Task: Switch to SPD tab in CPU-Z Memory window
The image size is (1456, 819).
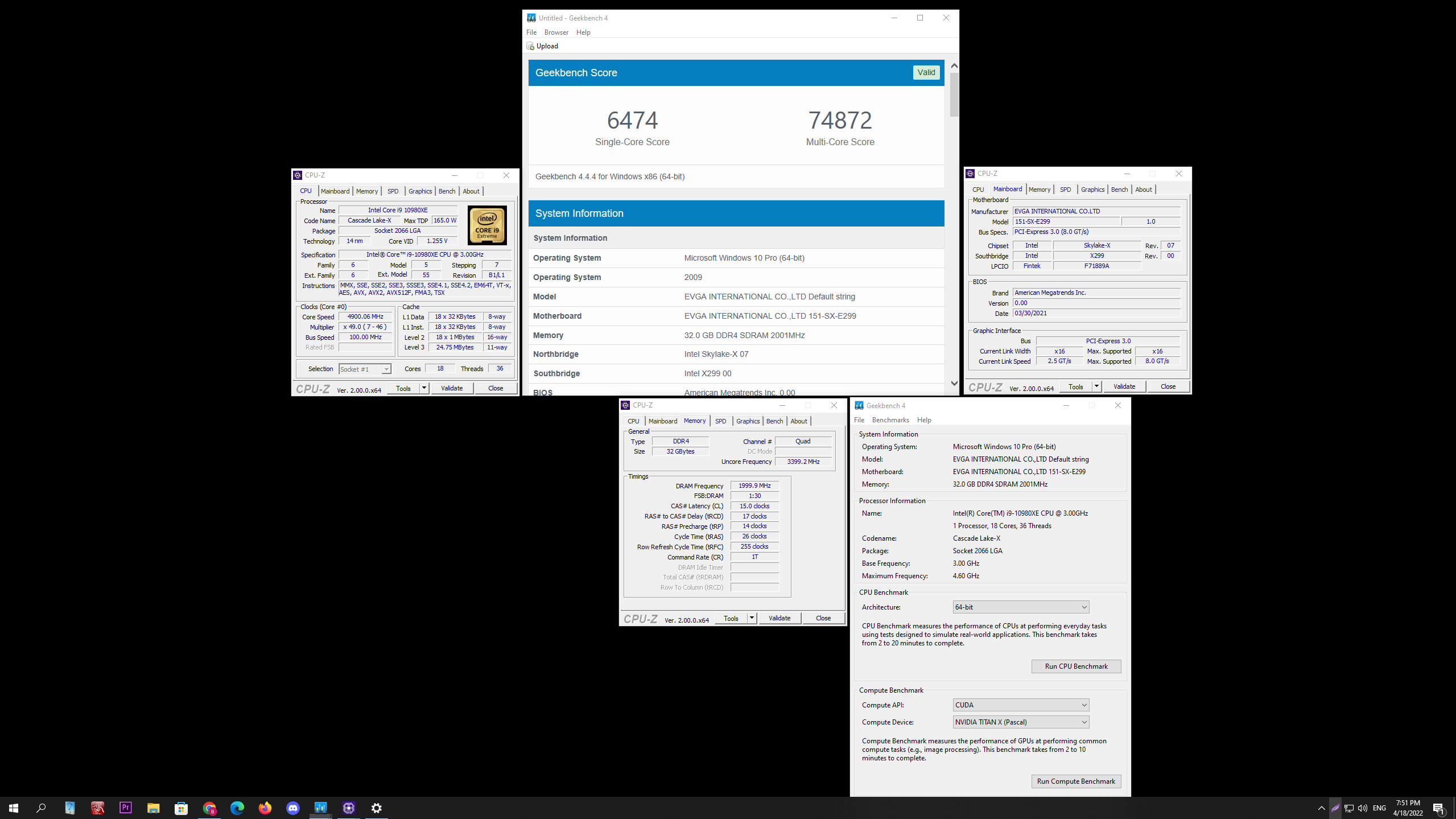Action: coord(720,421)
